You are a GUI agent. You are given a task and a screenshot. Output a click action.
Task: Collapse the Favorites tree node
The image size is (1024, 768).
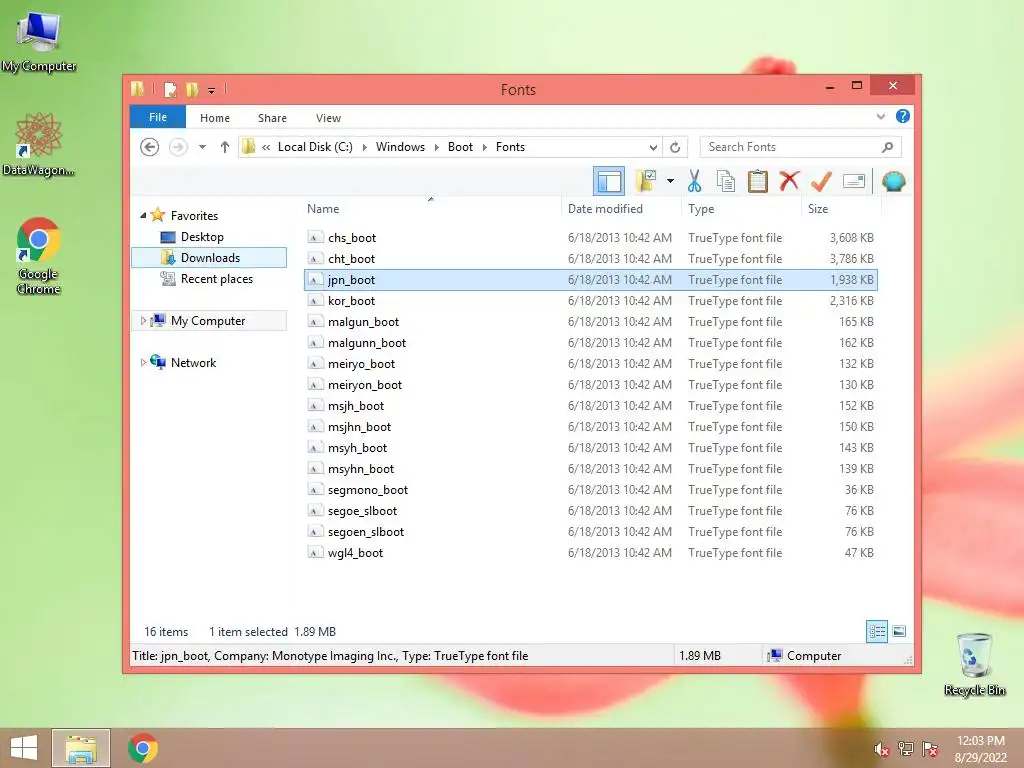point(143,215)
